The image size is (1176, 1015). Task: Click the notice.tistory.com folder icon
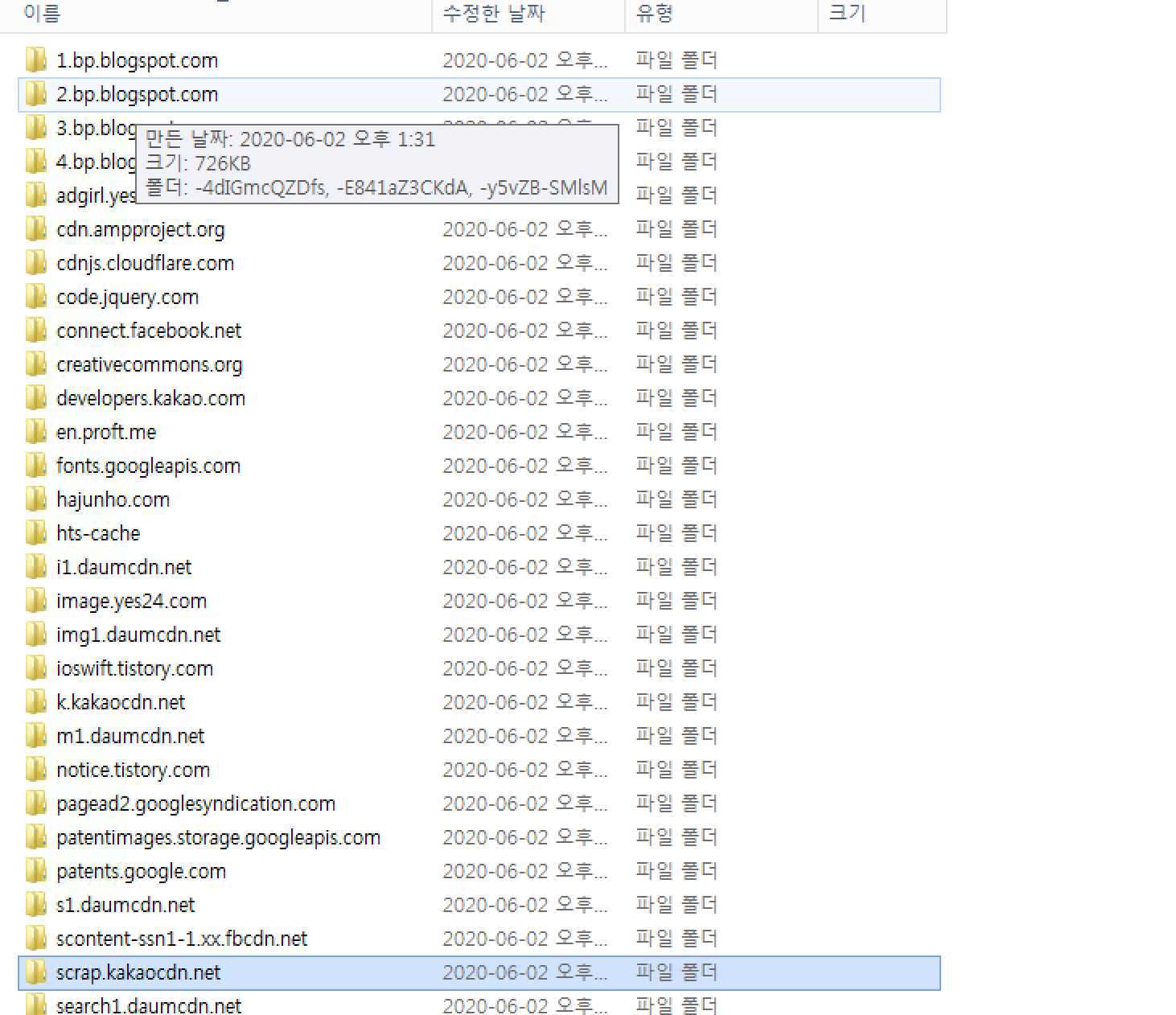pos(35,769)
